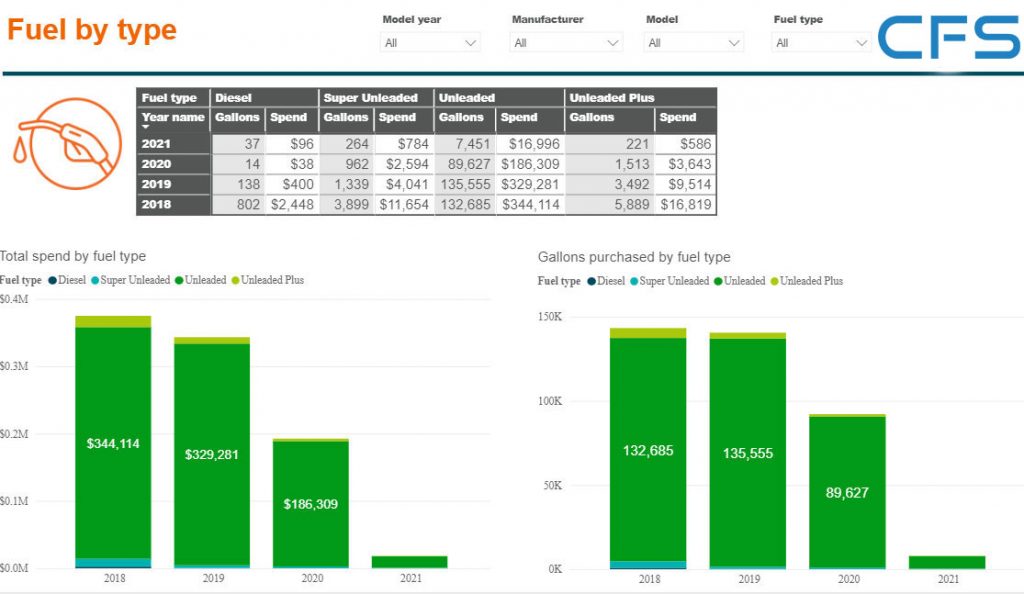Expand the Fuel type filter dropdown

(x=822, y=43)
